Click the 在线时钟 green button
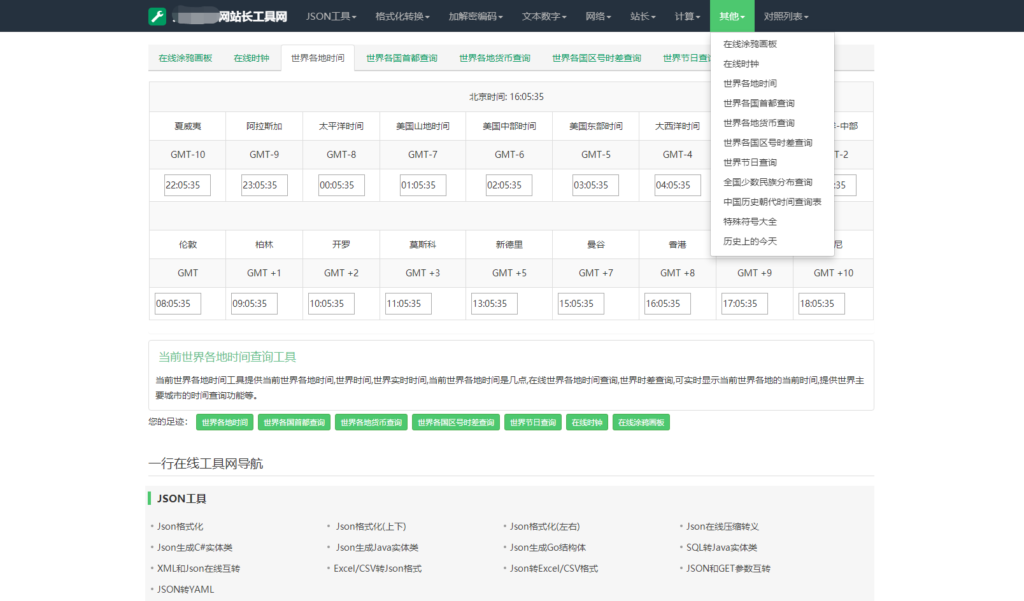This screenshot has width=1024, height=601. [589, 422]
